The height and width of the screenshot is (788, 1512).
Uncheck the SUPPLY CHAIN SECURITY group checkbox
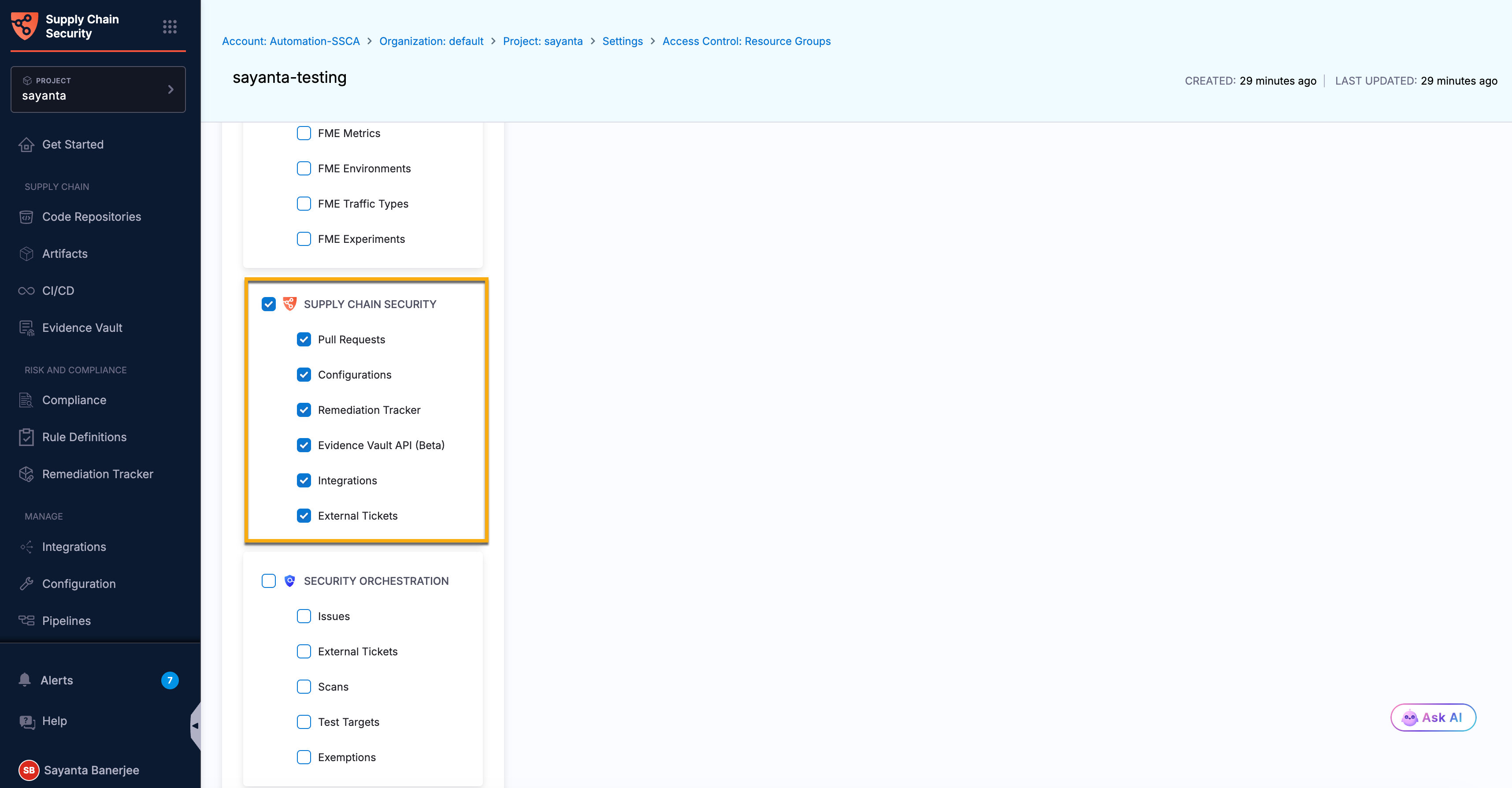269,304
